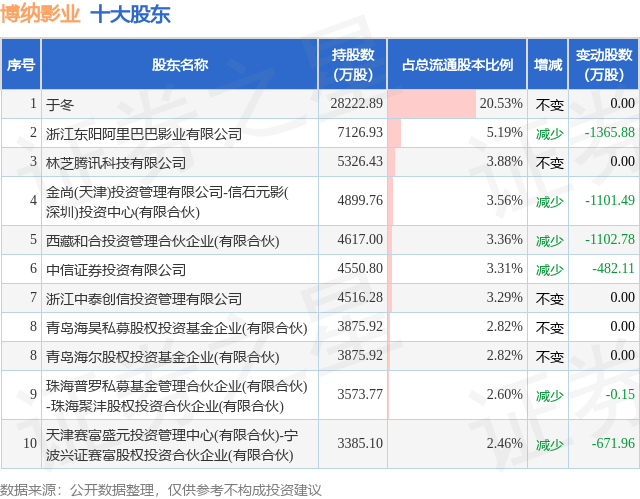Click the change value -1365.88
Viewport: 640px width, 499px height.
609,133
